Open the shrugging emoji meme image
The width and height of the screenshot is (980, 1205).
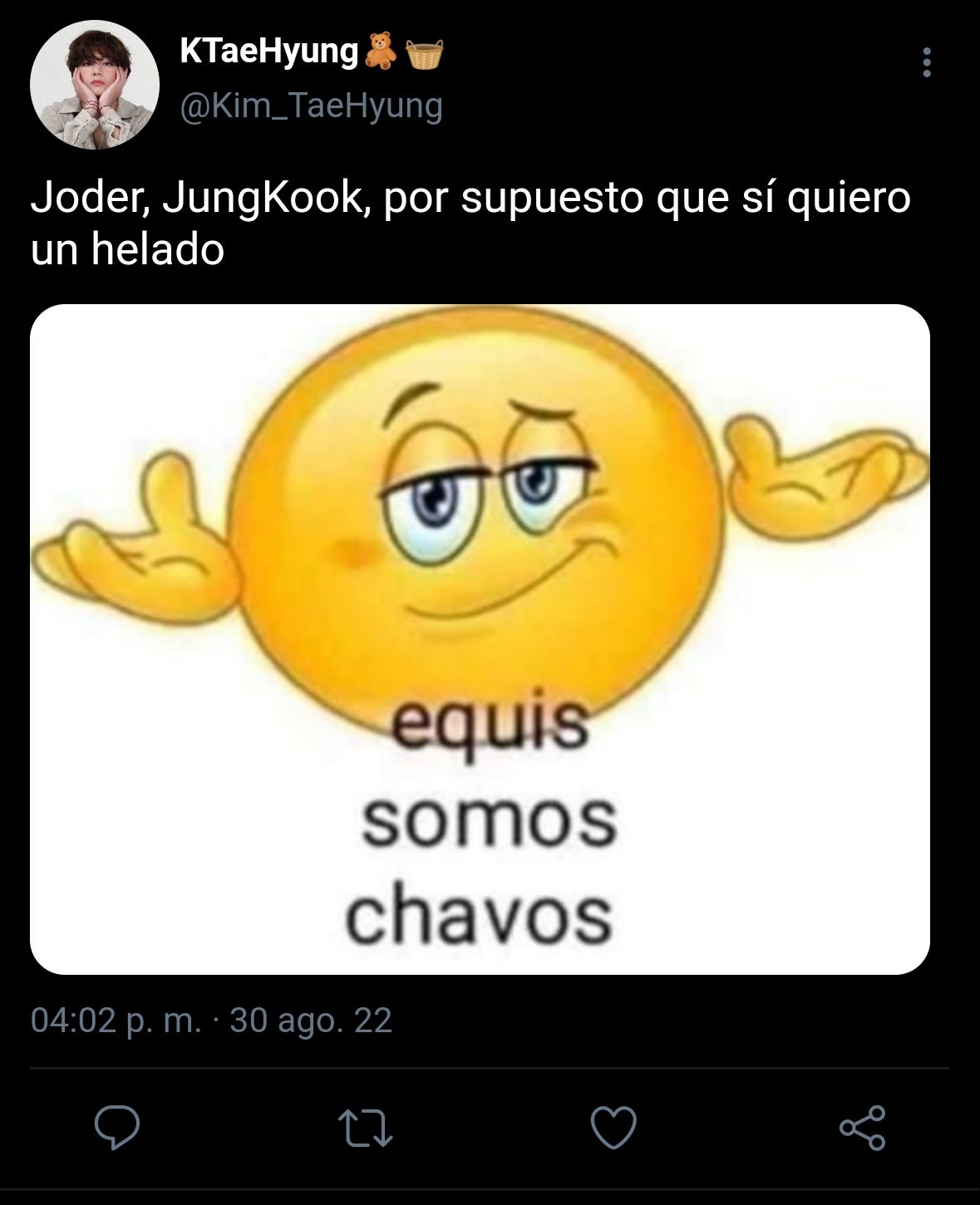[480, 639]
